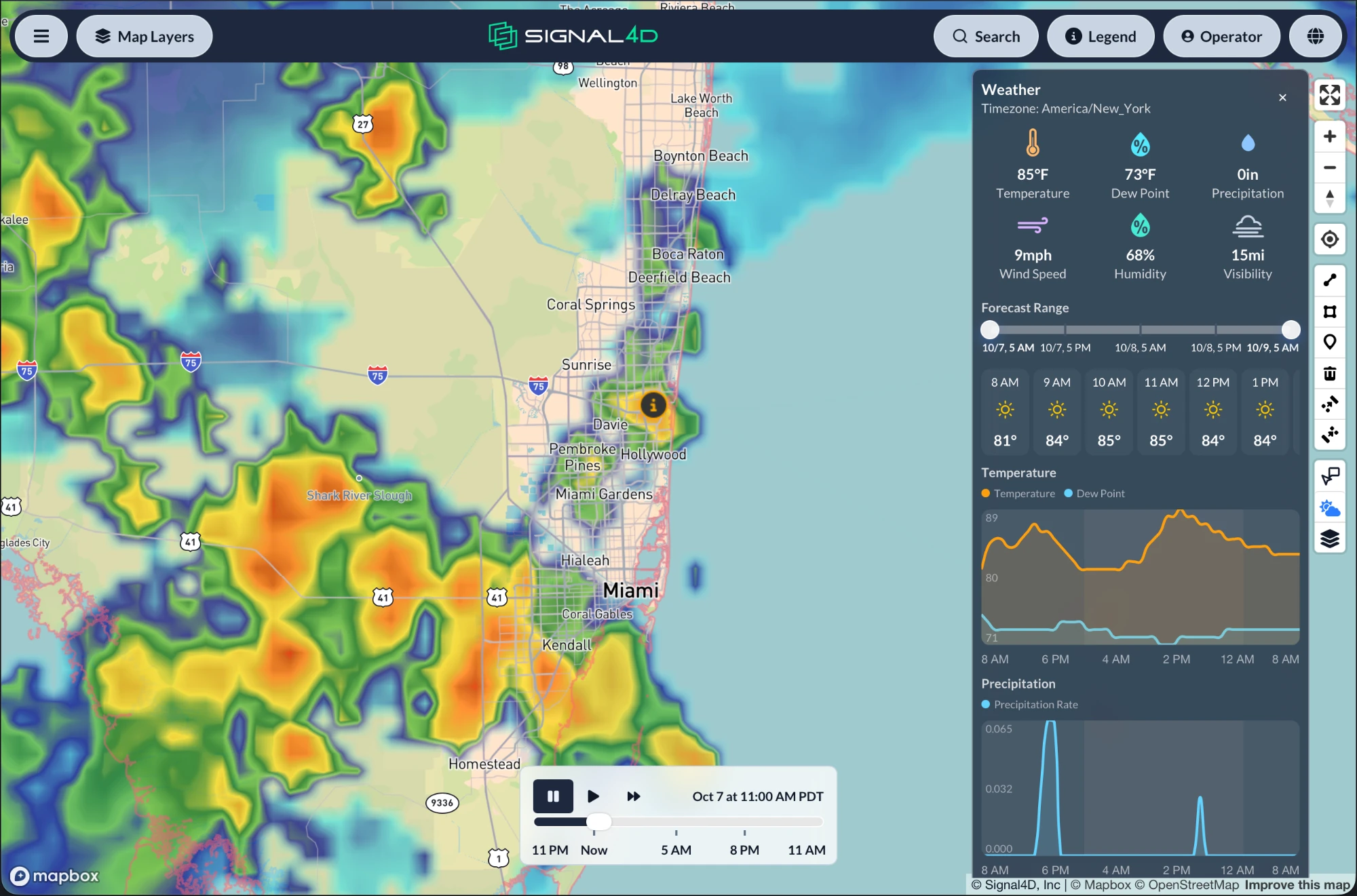1357x896 pixels.
Task: Select the polygon drawing tool
Action: click(x=1330, y=311)
